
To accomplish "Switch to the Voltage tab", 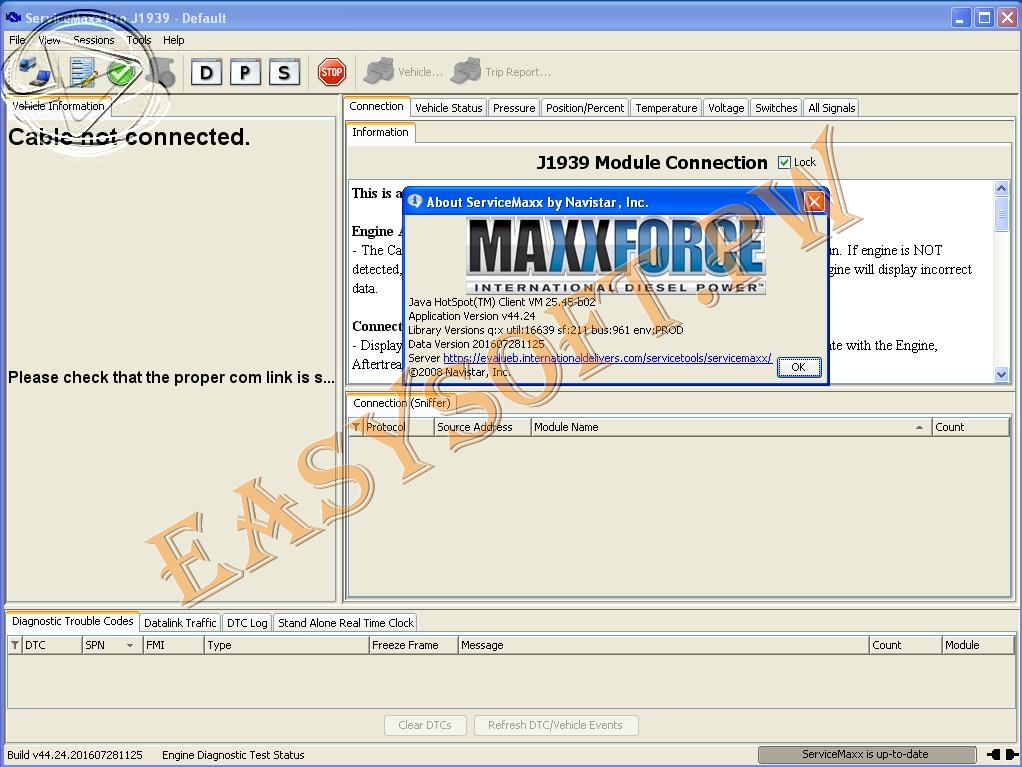I will point(726,108).
